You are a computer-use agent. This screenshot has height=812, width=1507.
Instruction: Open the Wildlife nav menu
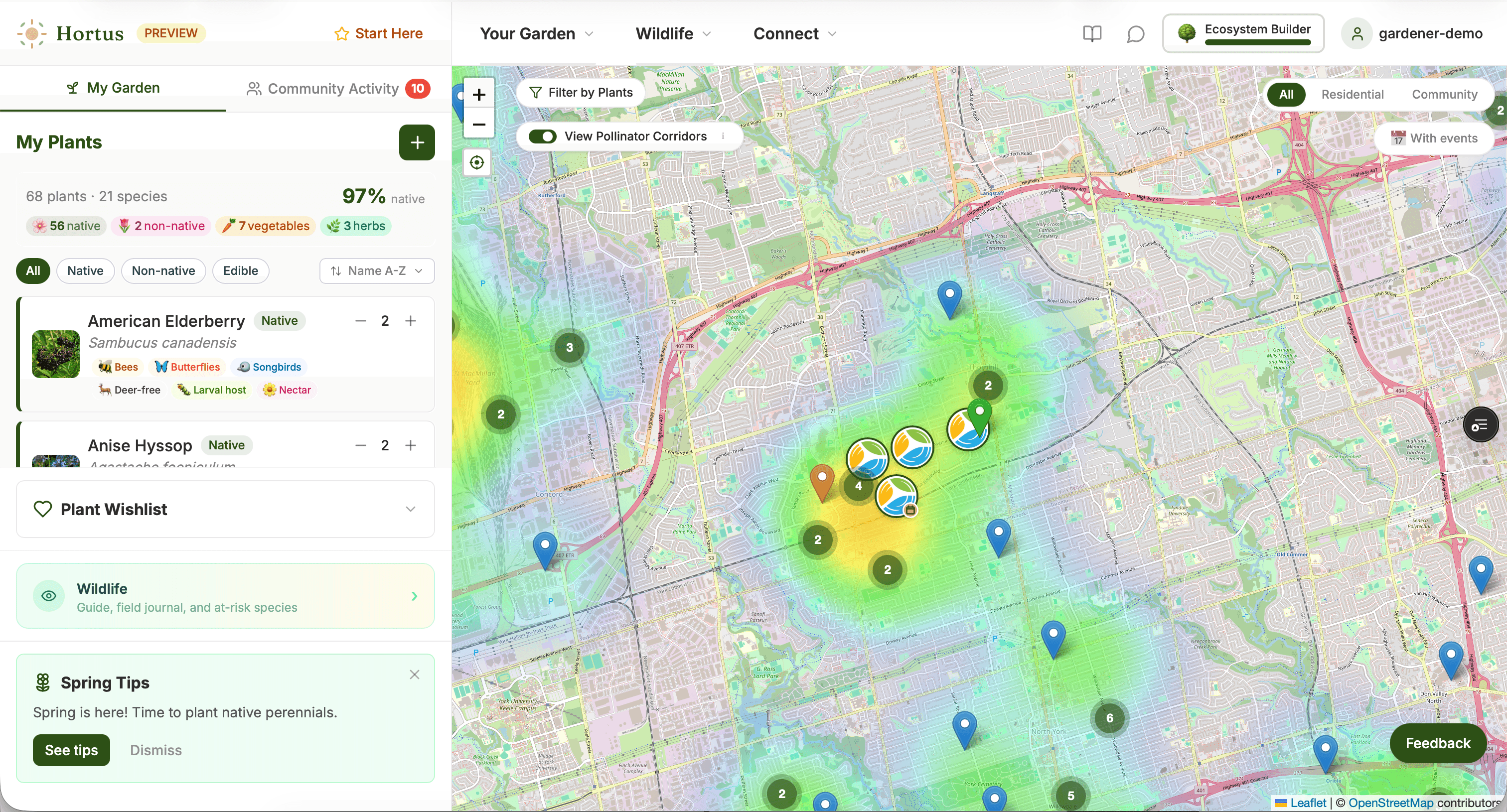click(673, 34)
